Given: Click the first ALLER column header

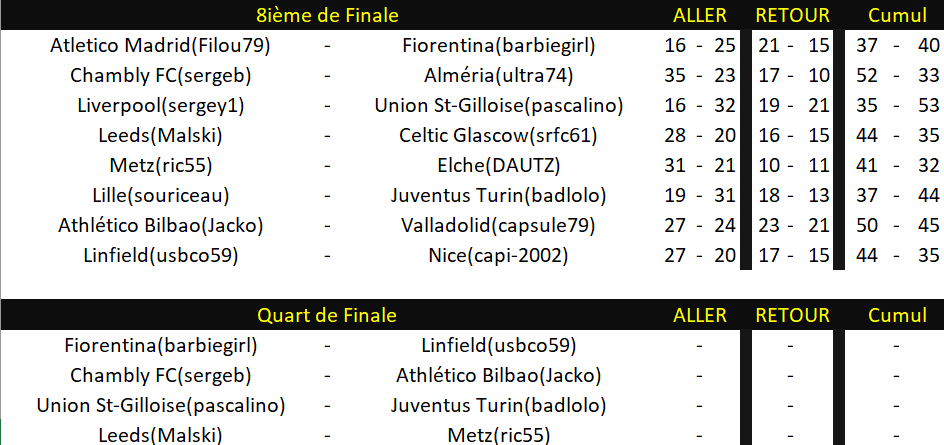Looking at the screenshot, I should (x=700, y=15).
